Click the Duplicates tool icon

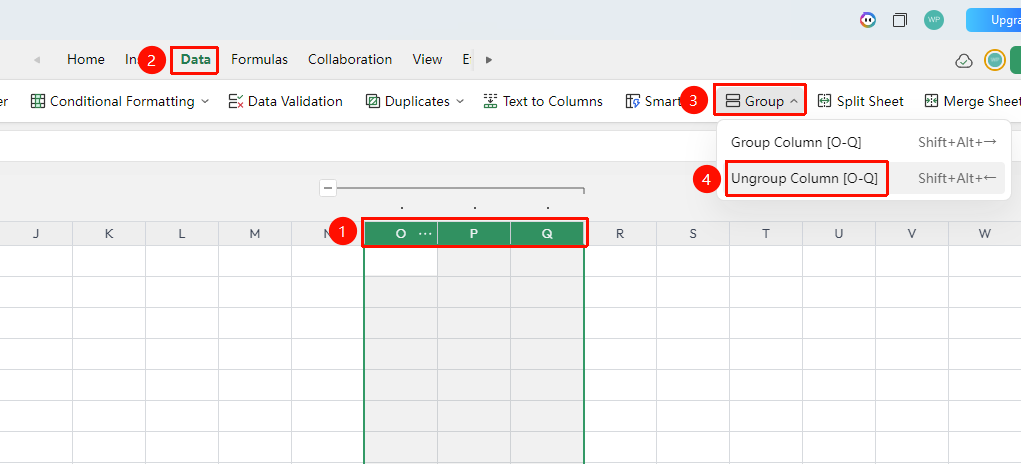pyautogui.click(x=372, y=101)
